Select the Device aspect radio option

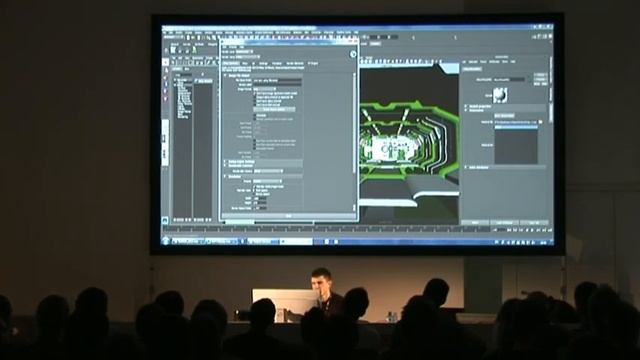click(255, 194)
